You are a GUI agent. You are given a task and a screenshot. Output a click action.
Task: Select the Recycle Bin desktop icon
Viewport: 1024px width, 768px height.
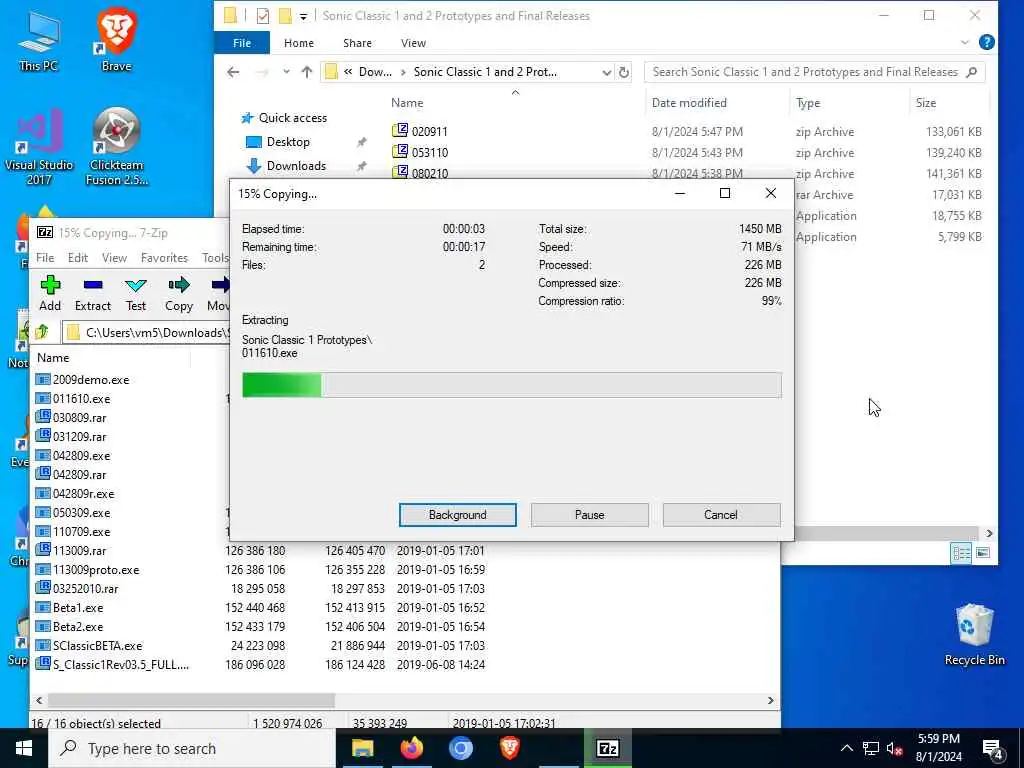click(x=974, y=634)
